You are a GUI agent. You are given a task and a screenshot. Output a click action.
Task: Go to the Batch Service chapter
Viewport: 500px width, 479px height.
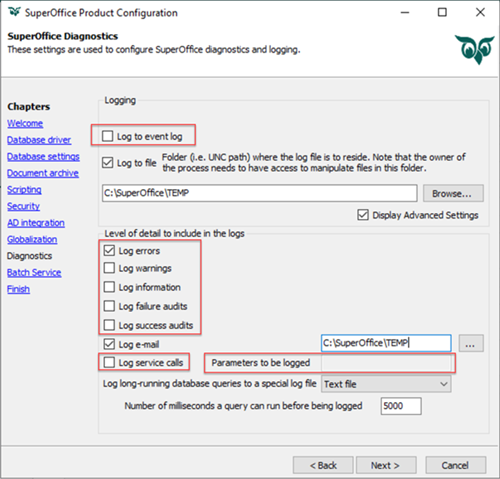[x=34, y=273]
